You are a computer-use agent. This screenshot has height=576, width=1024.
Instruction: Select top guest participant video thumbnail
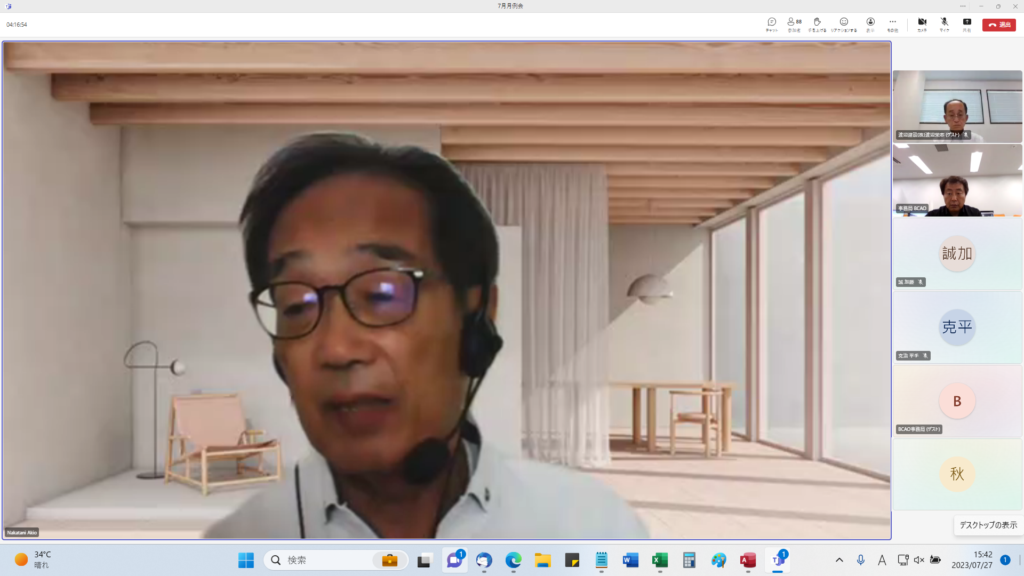tap(957, 106)
